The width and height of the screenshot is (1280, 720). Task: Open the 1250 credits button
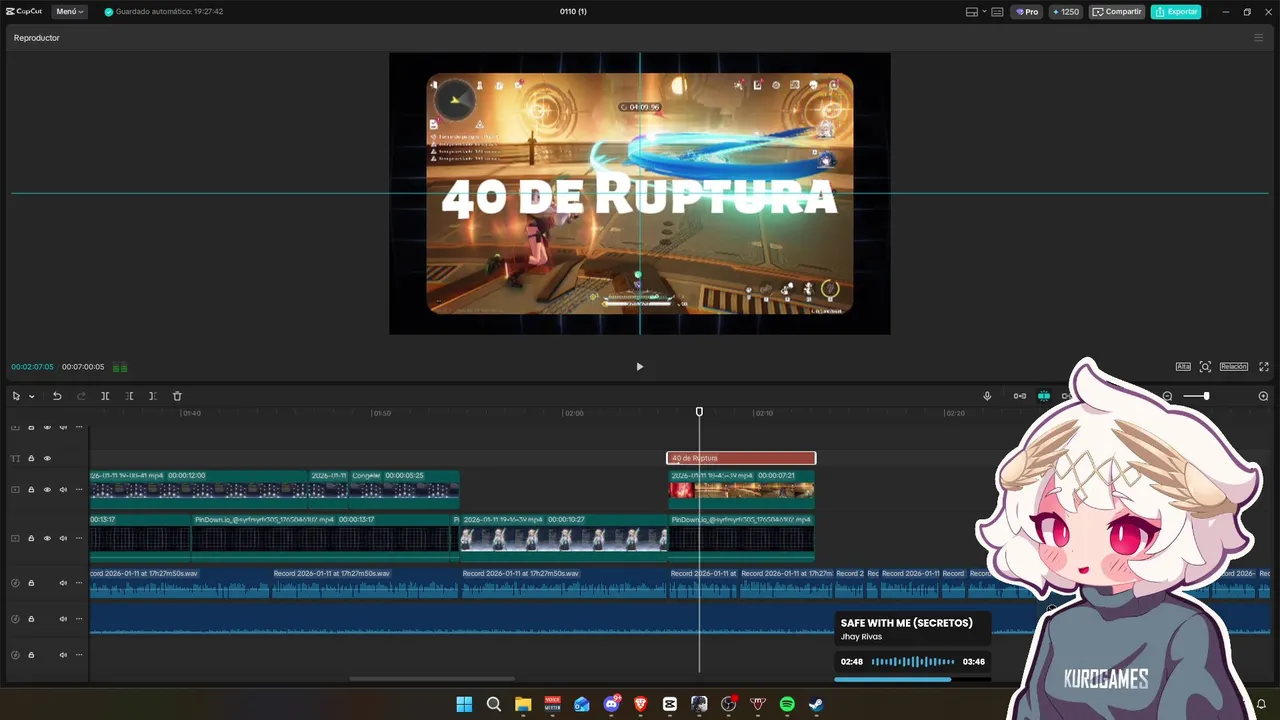[x=1065, y=12]
